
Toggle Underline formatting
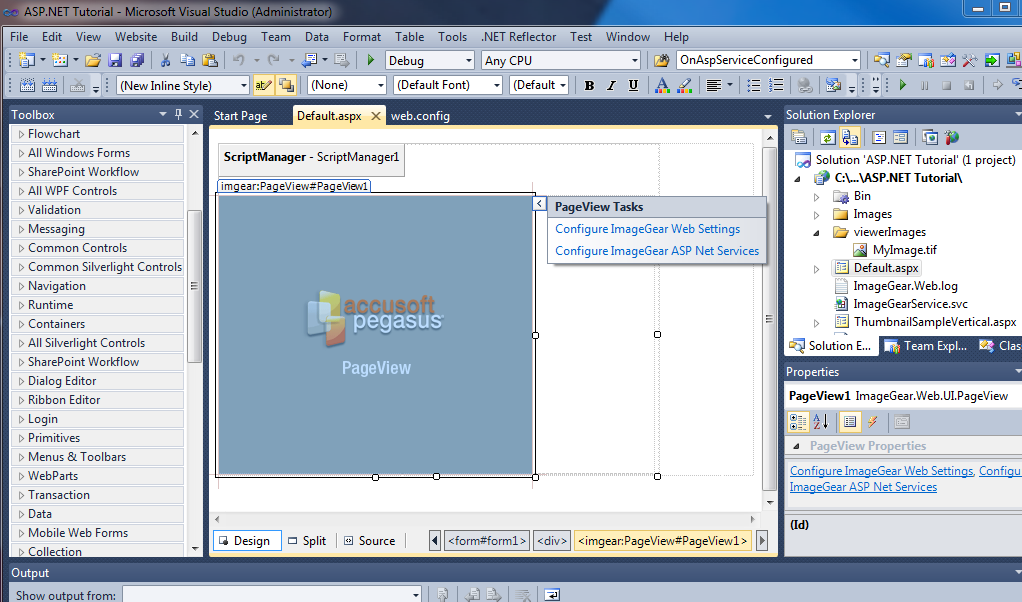(x=633, y=85)
